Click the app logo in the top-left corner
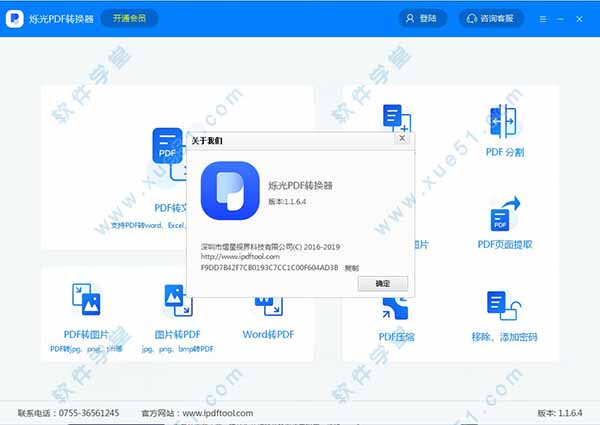This screenshot has width=600, height=425. click(x=18, y=18)
